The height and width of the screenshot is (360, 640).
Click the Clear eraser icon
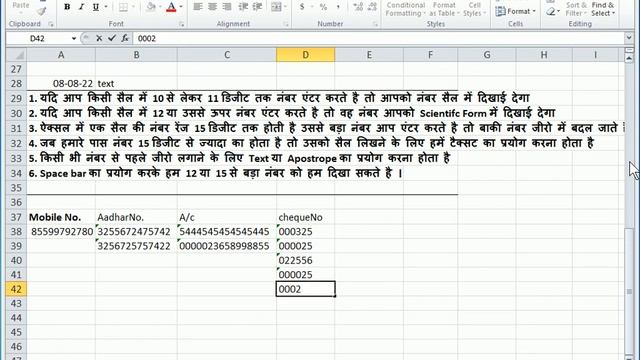(552, 11)
